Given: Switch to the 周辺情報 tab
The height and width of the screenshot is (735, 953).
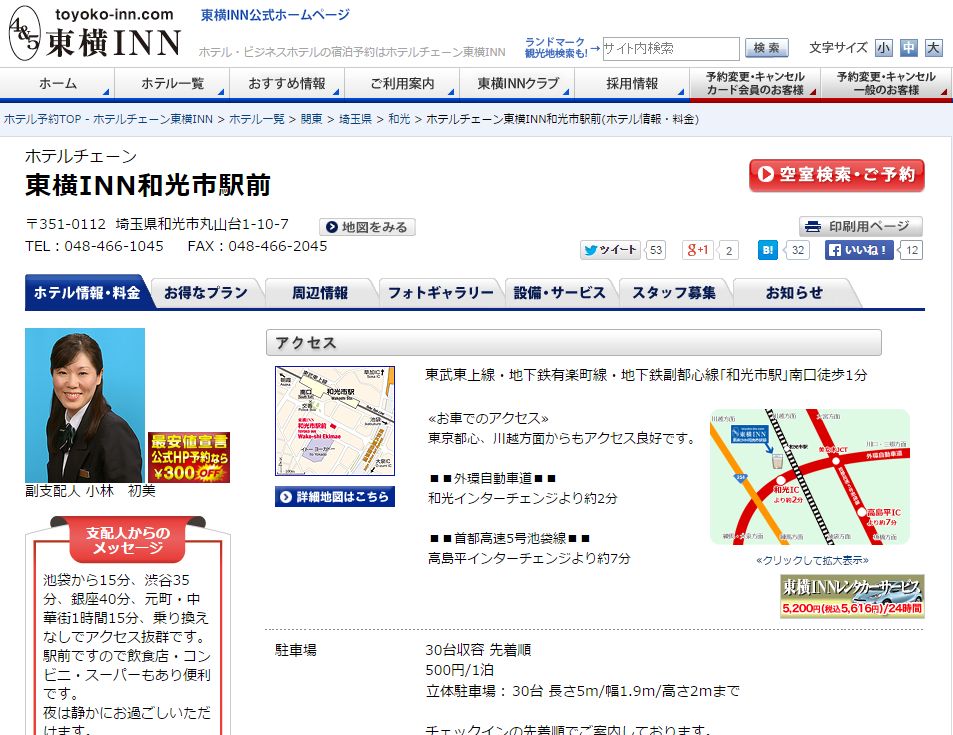Looking at the screenshot, I should pos(320,293).
